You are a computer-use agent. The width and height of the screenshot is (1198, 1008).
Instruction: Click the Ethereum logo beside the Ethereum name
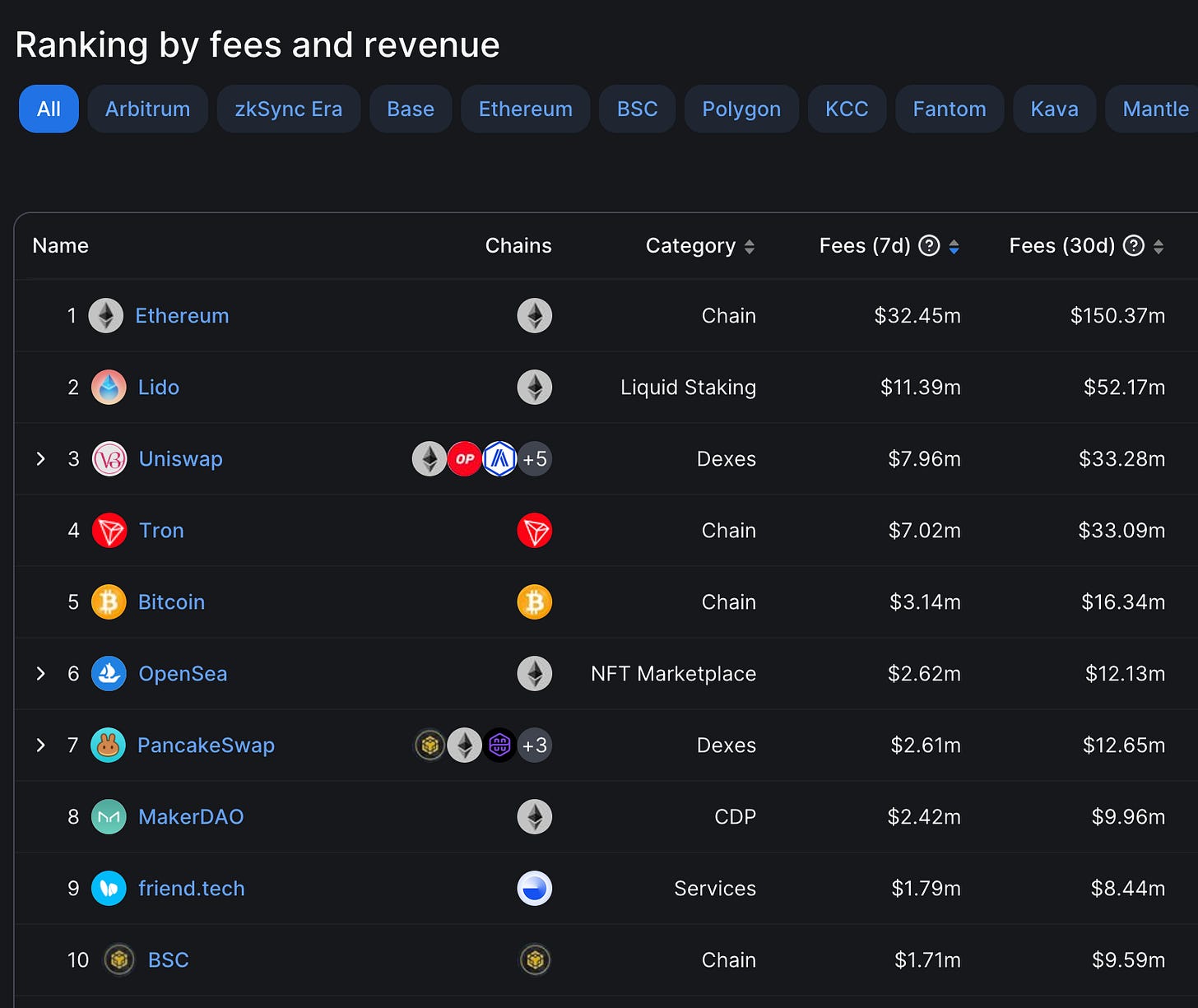pos(106,316)
